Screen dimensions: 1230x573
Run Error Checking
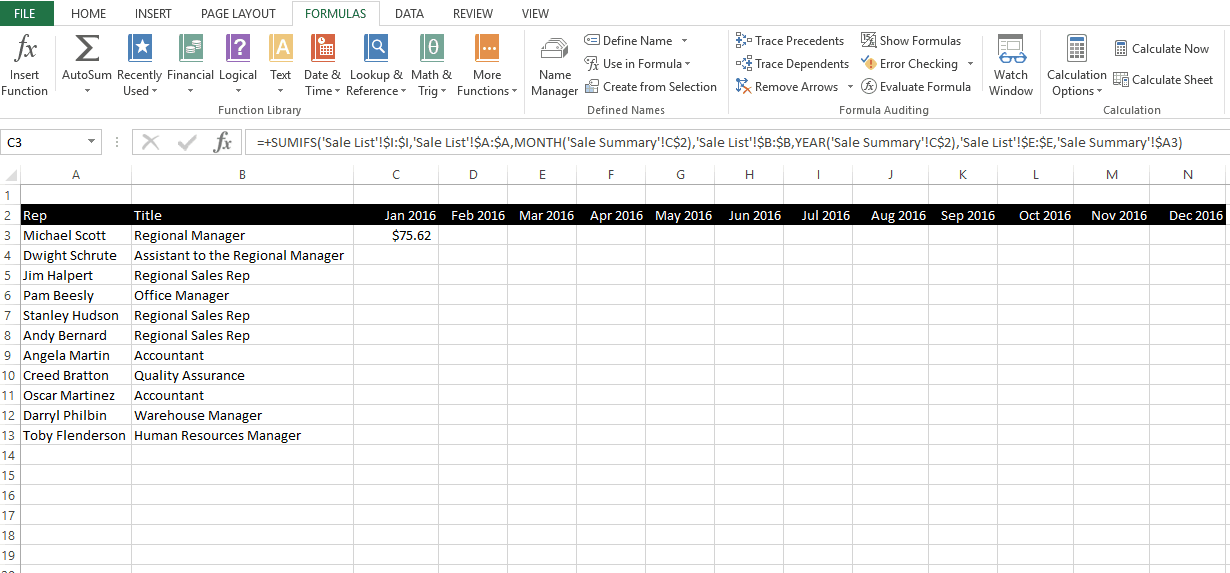(x=909, y=64)
